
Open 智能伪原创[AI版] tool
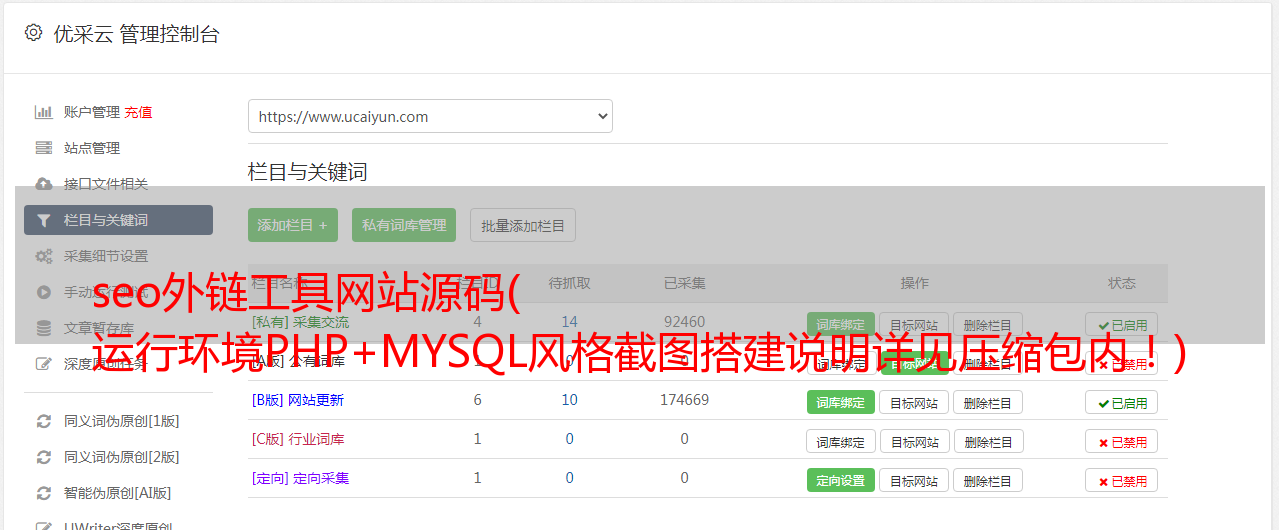(118, 493)
